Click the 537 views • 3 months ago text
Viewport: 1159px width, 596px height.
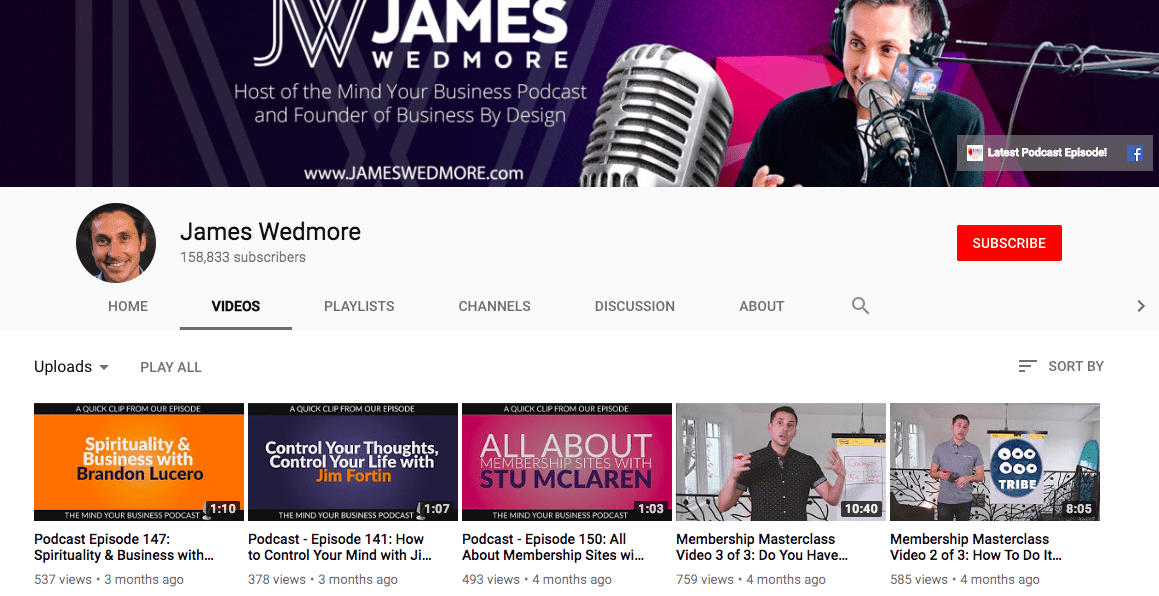pos(109,580)
